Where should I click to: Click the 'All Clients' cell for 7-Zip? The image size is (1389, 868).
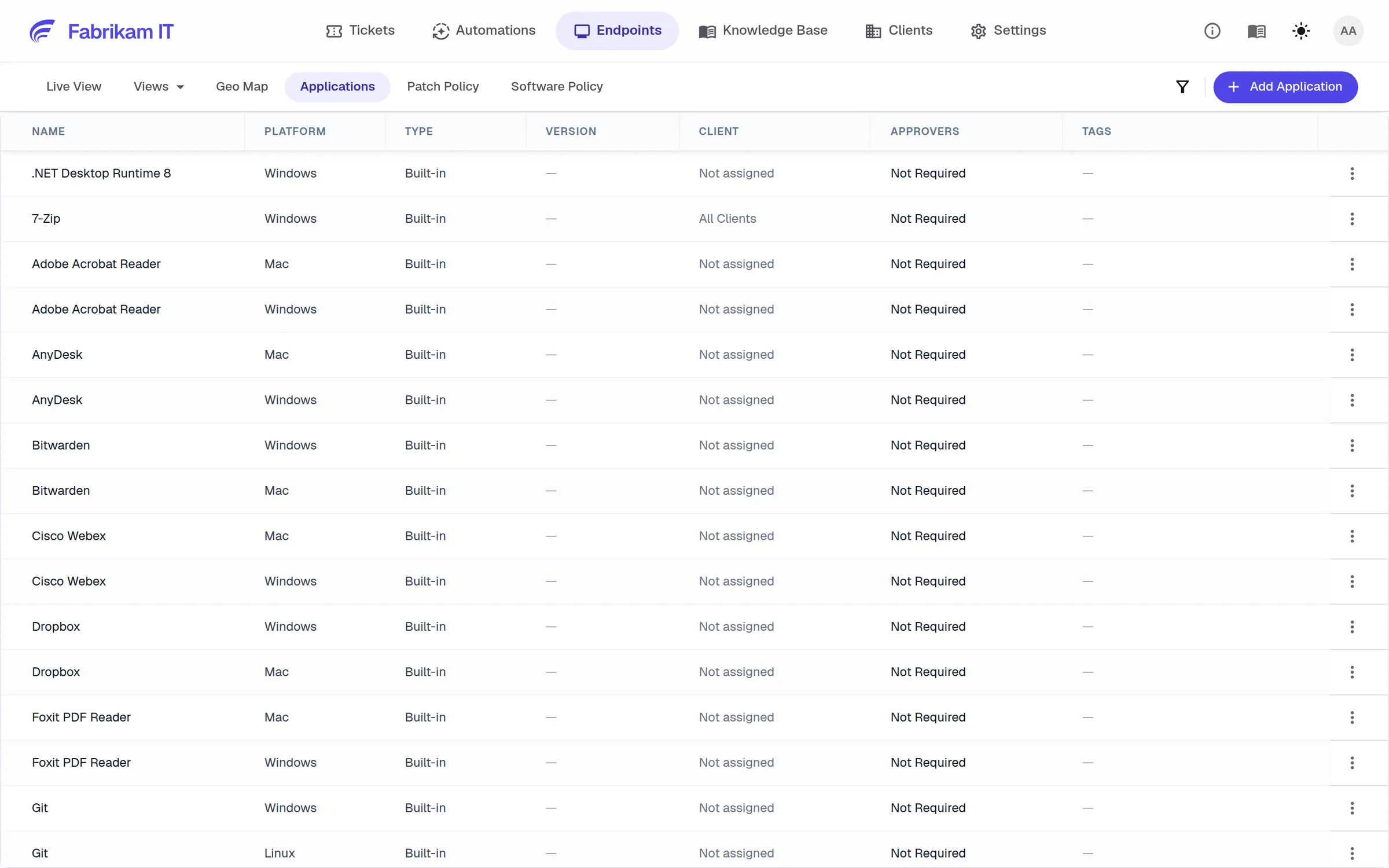[x=727, y=219]
